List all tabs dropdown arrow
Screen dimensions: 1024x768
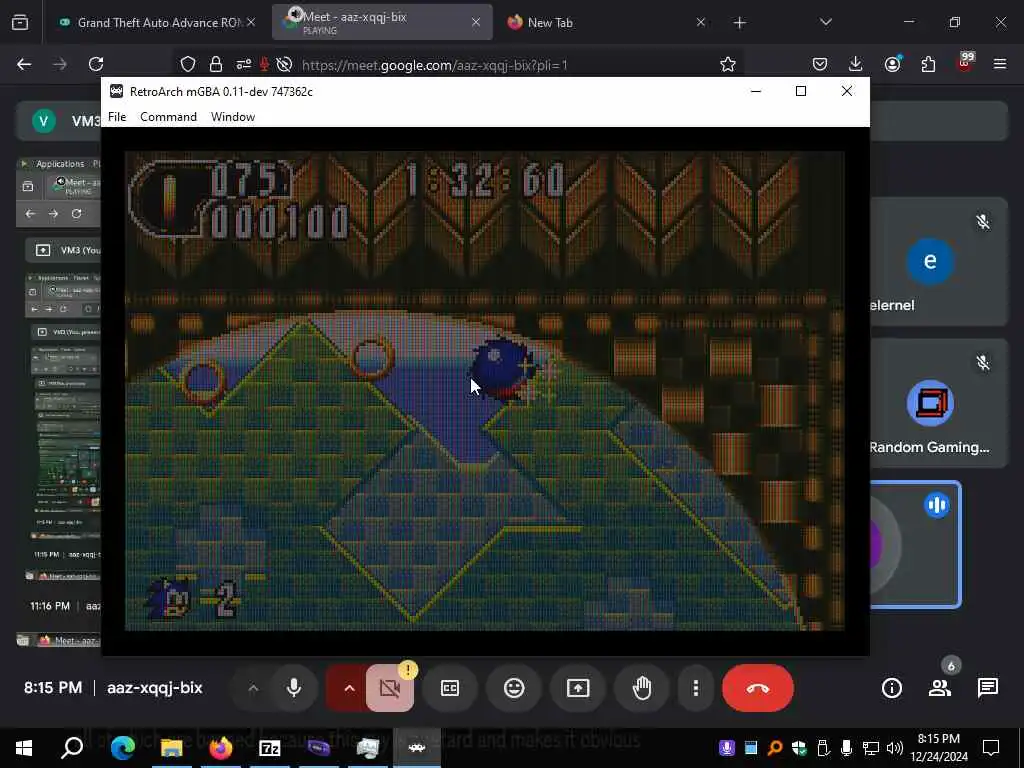[825, 22]
